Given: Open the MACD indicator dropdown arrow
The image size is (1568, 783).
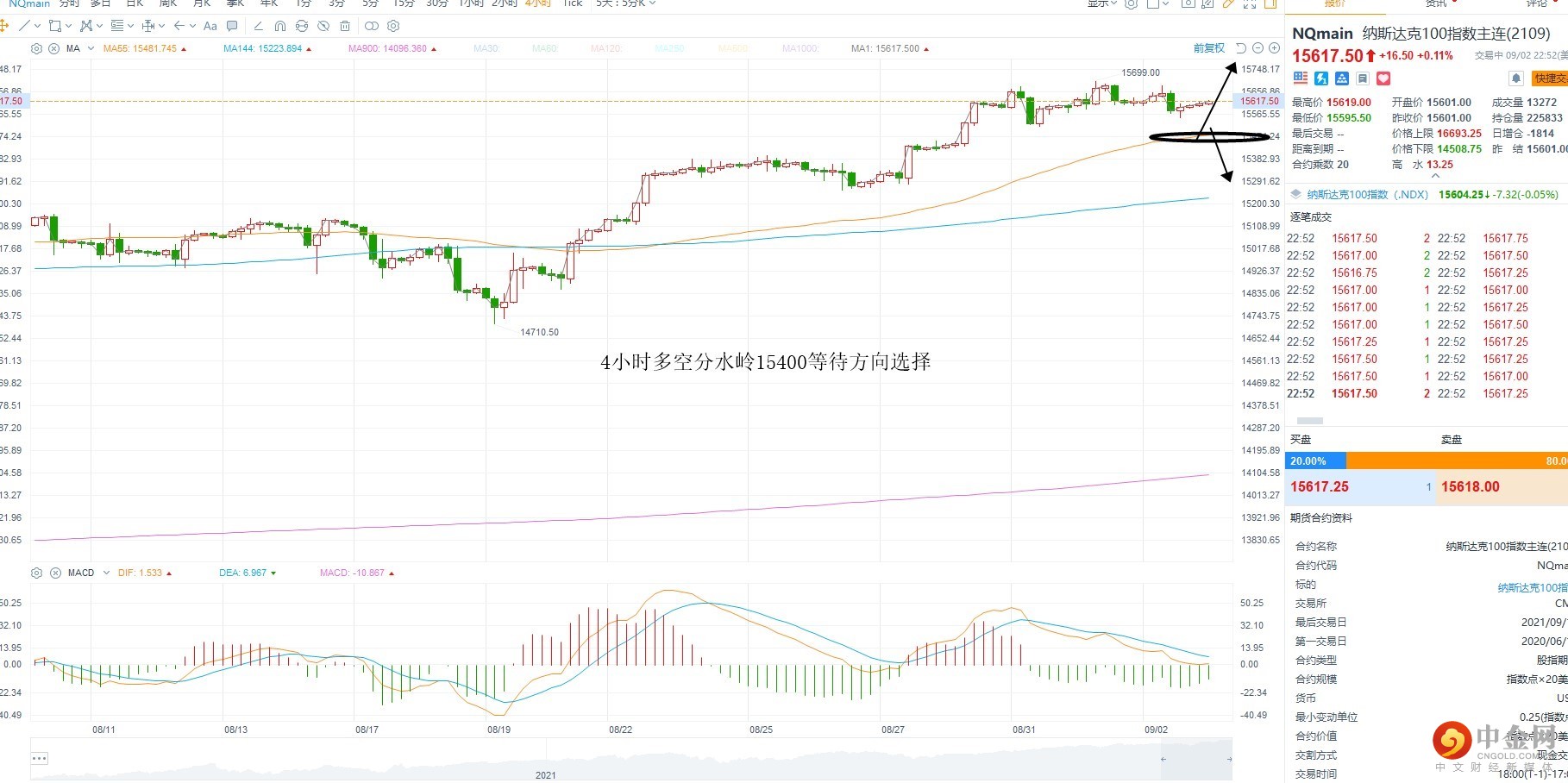Looking at the screenshot, I should pyautogui.click(x=106, y=573).
